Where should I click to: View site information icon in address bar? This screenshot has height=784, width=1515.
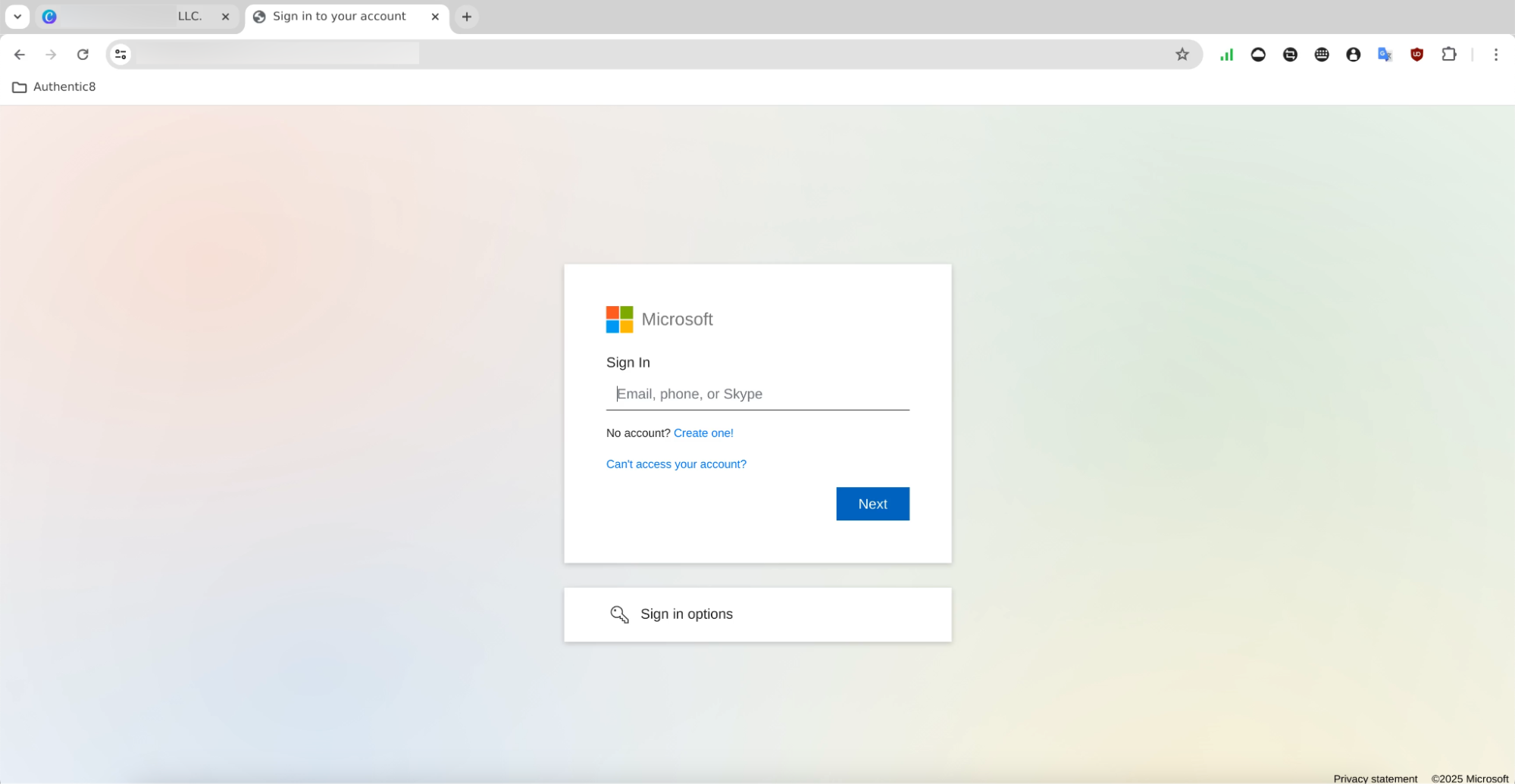coord(121,55)
